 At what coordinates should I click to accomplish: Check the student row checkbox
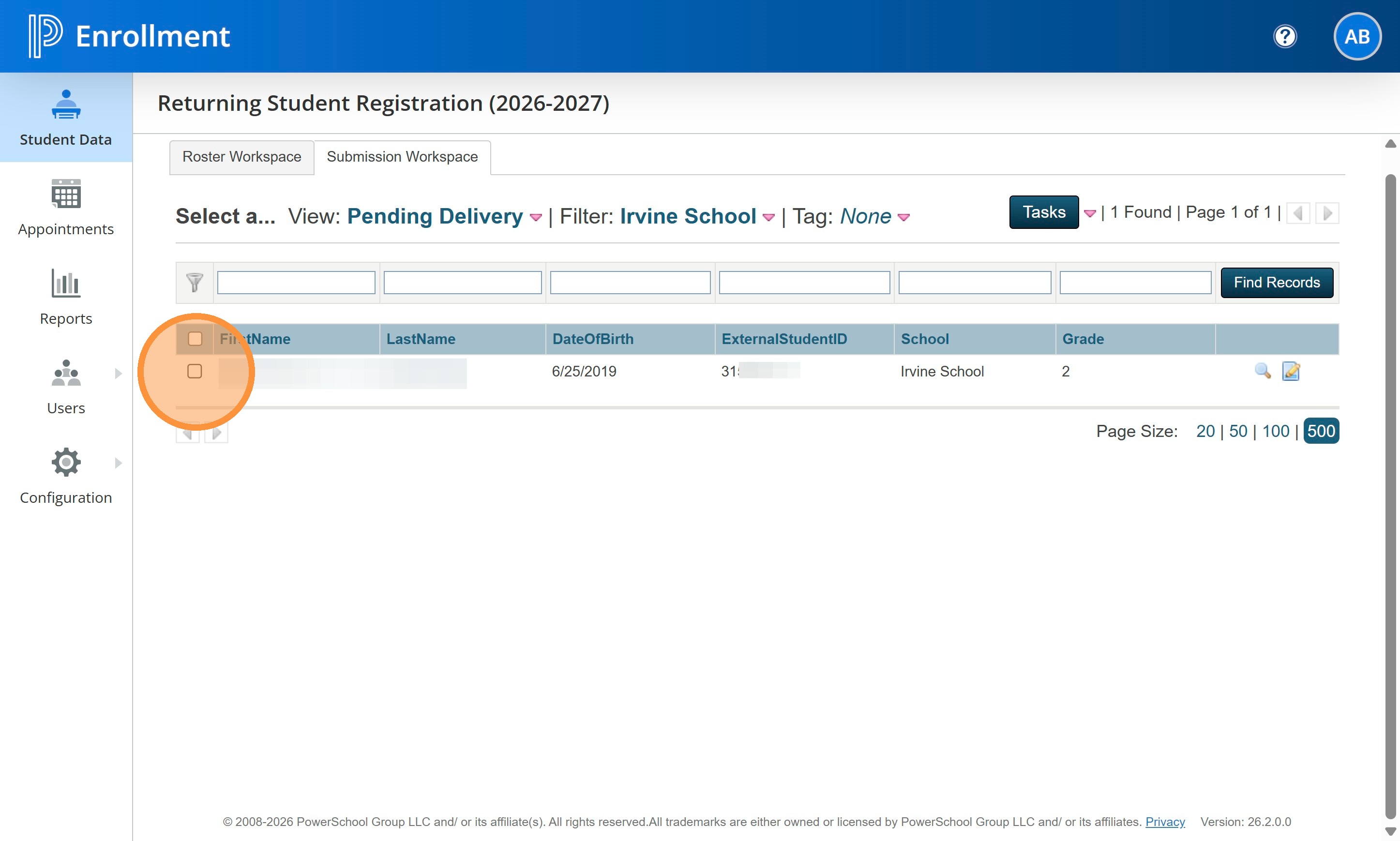coord(195,371)
